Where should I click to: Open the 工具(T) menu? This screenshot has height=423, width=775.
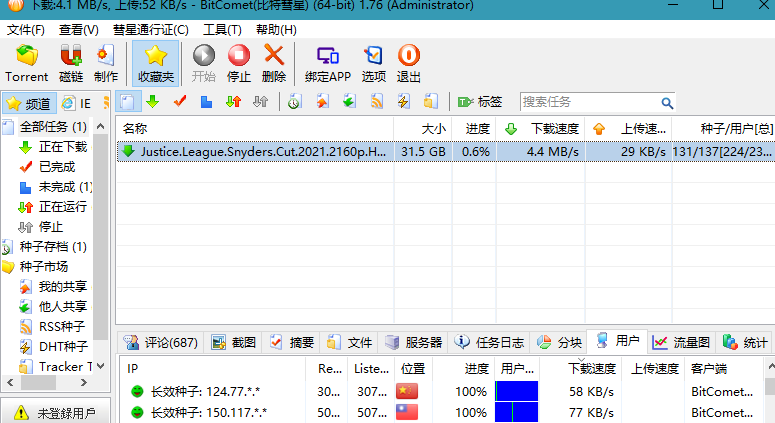coord(222,30)
